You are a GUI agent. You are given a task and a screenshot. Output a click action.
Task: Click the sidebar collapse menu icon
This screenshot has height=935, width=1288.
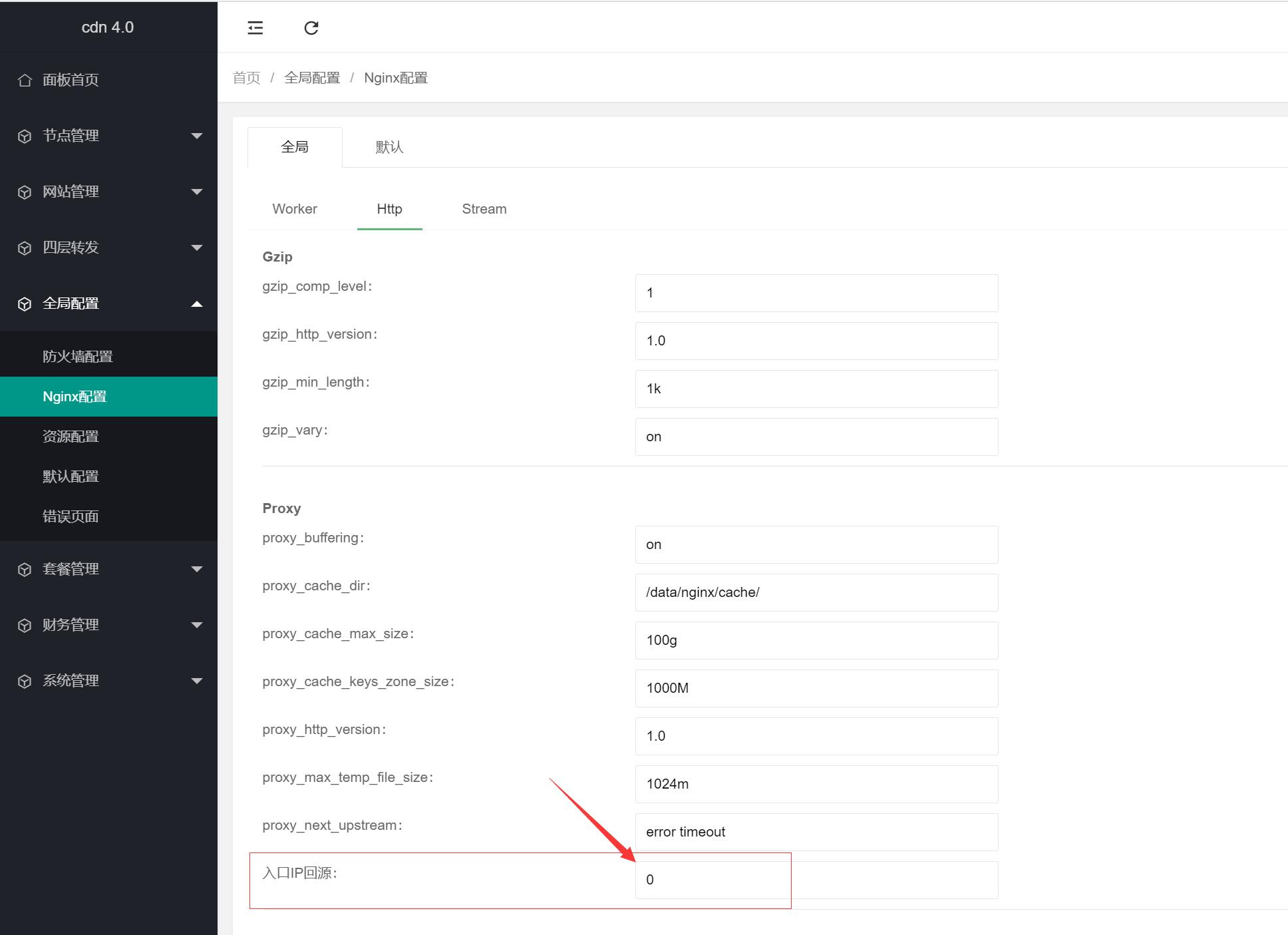[x=255, y=27]
